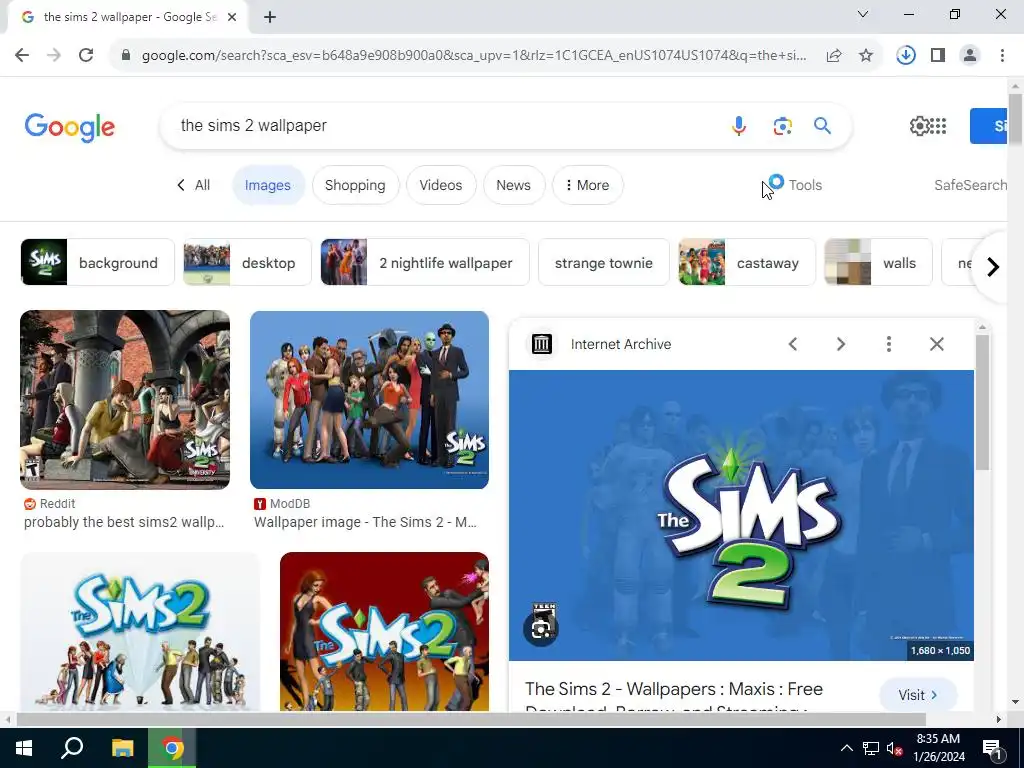1024x768 pixels.
Task: Switch to the News tab
Action: click(513, 185)
